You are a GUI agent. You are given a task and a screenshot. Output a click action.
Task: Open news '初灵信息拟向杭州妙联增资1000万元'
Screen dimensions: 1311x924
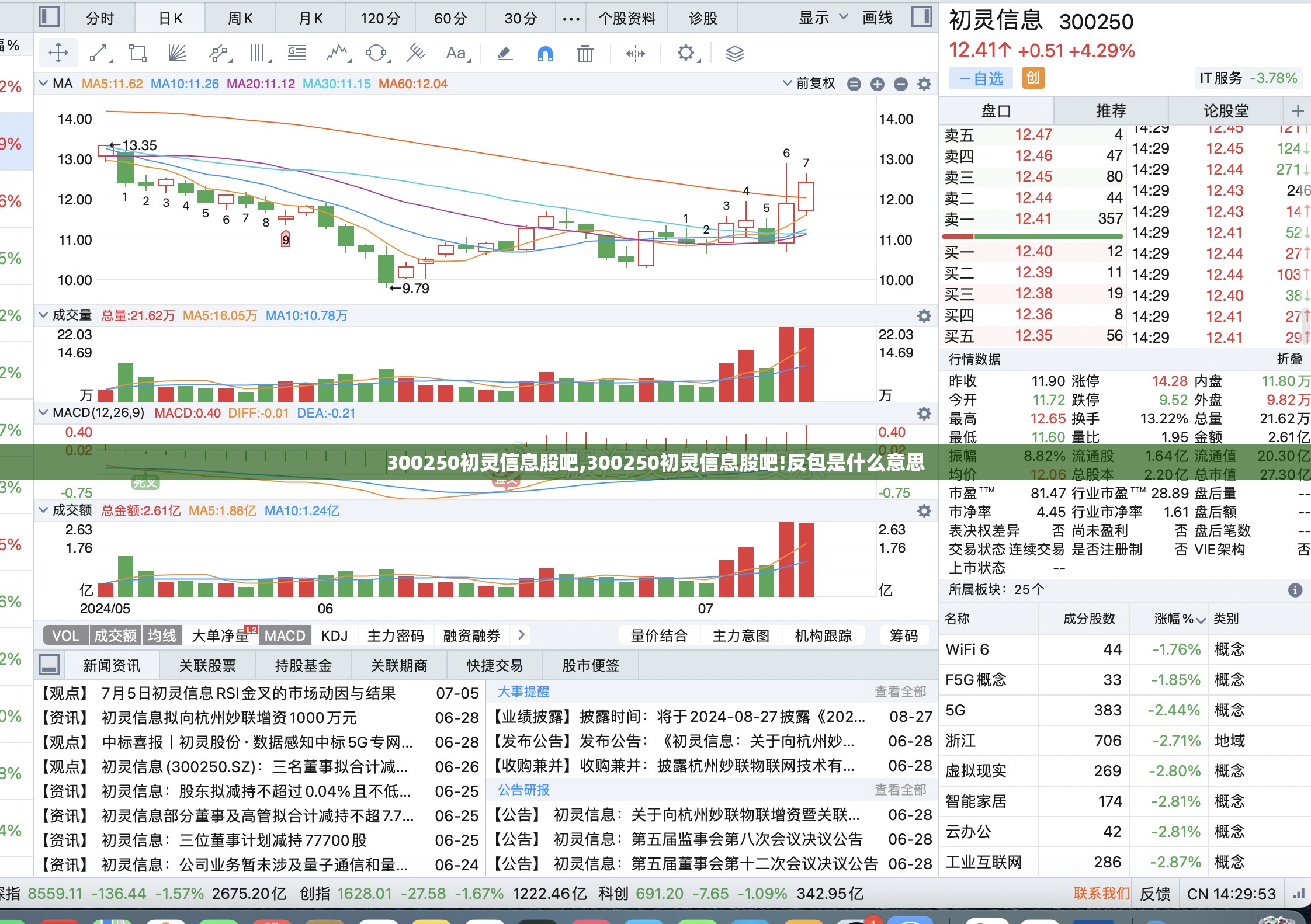[229, 718]
